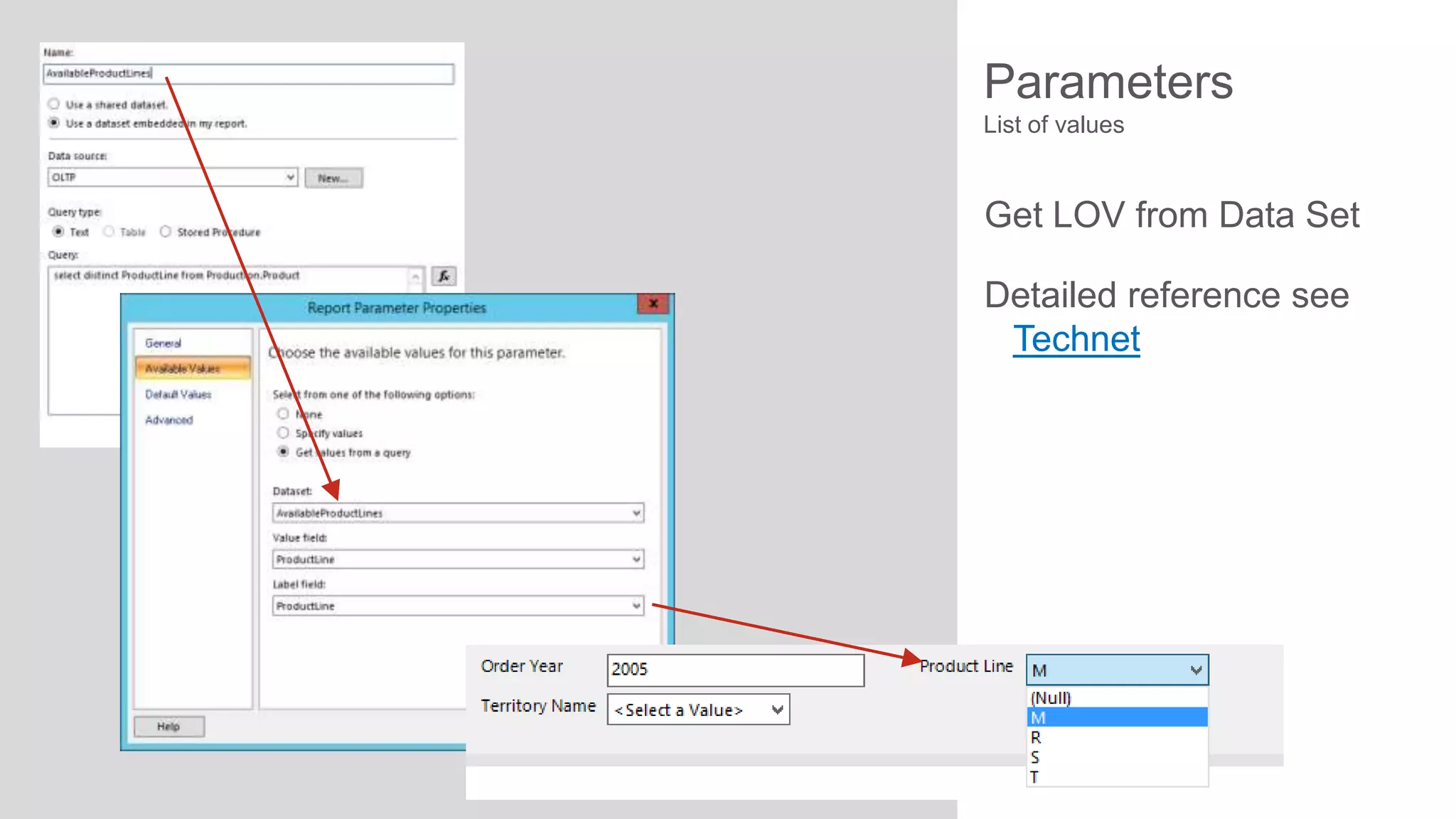Choose the Stored Procedure query type
Viewport: 1456px width, 819px height.
(x=166, y=232)
